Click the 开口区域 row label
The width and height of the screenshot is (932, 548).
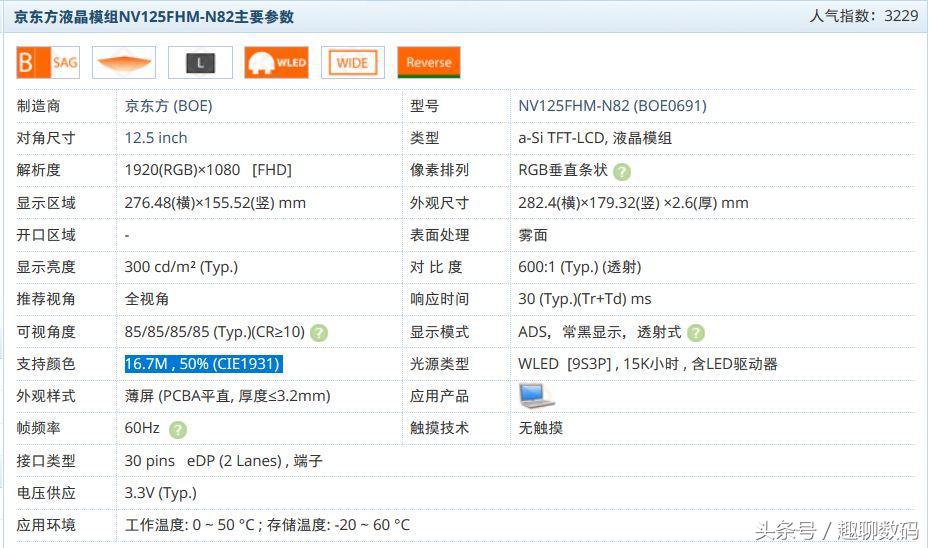[46, 235]
